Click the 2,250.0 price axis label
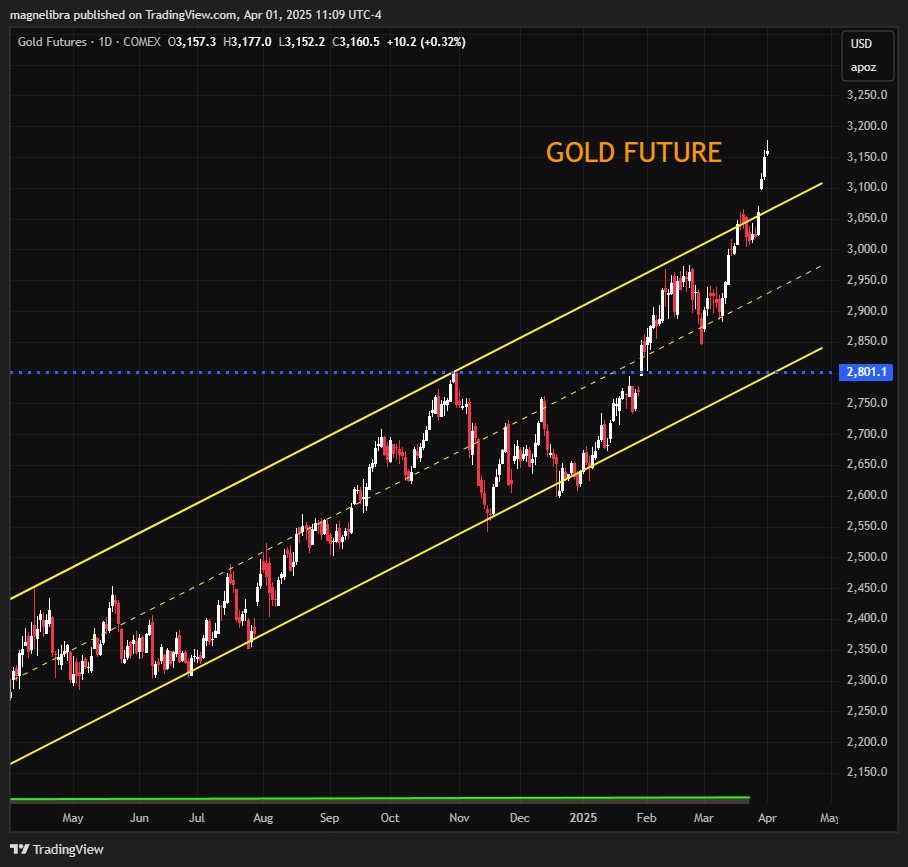908x867 pixels. pyautogui.click(x=867, y=711)
